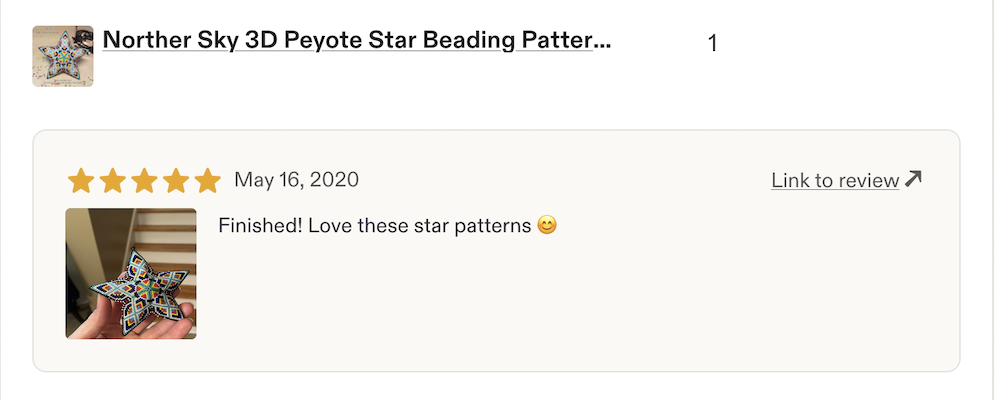Click the first gold rating star
The image size is (995, 400).
[81, 181]
